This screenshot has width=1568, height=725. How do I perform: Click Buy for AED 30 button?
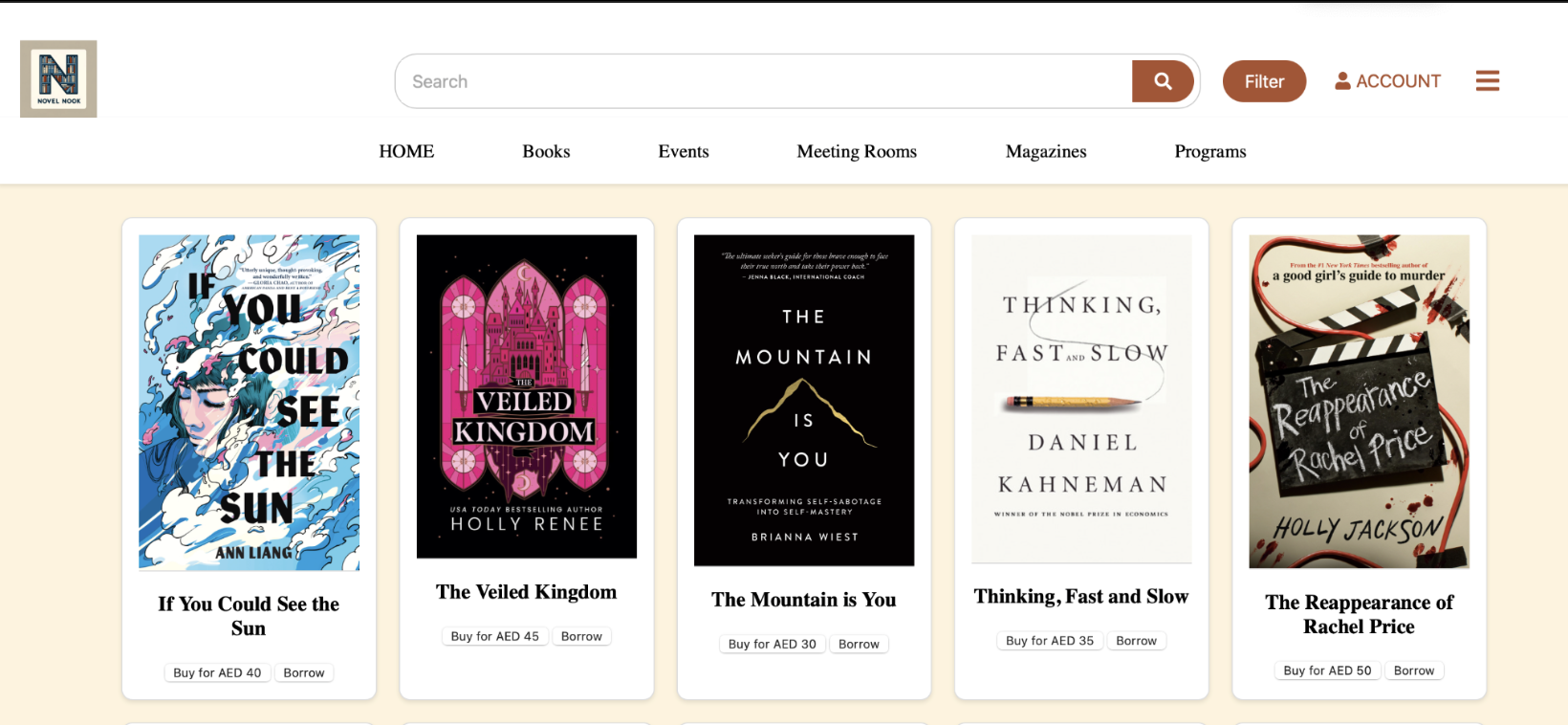point(773,644)
